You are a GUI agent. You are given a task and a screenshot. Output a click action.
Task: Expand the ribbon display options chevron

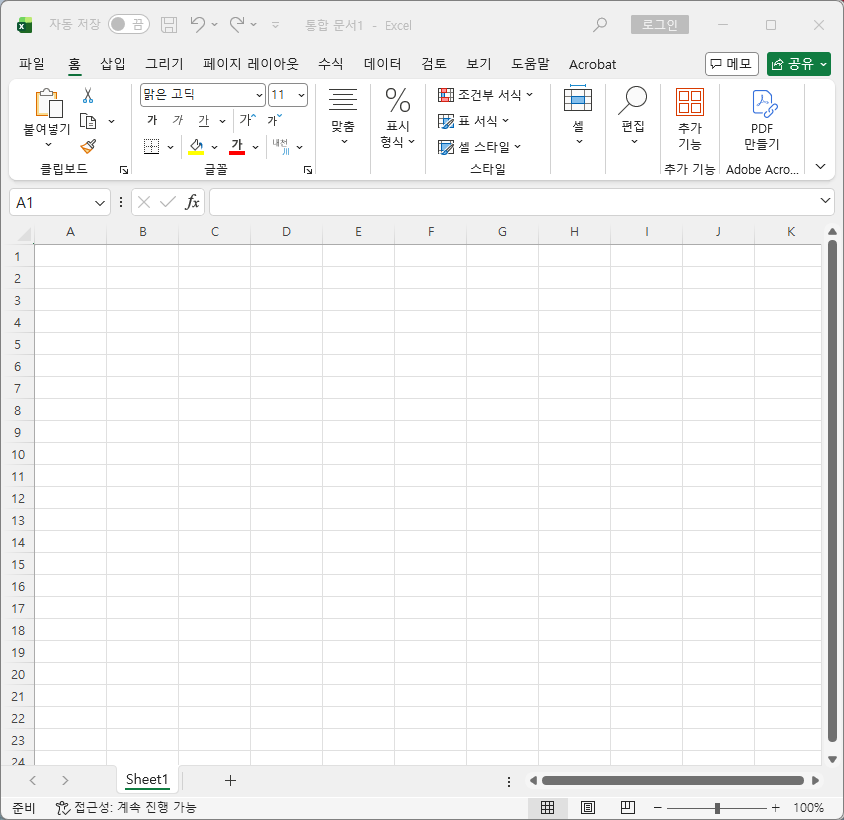click(x=820, y=166)
